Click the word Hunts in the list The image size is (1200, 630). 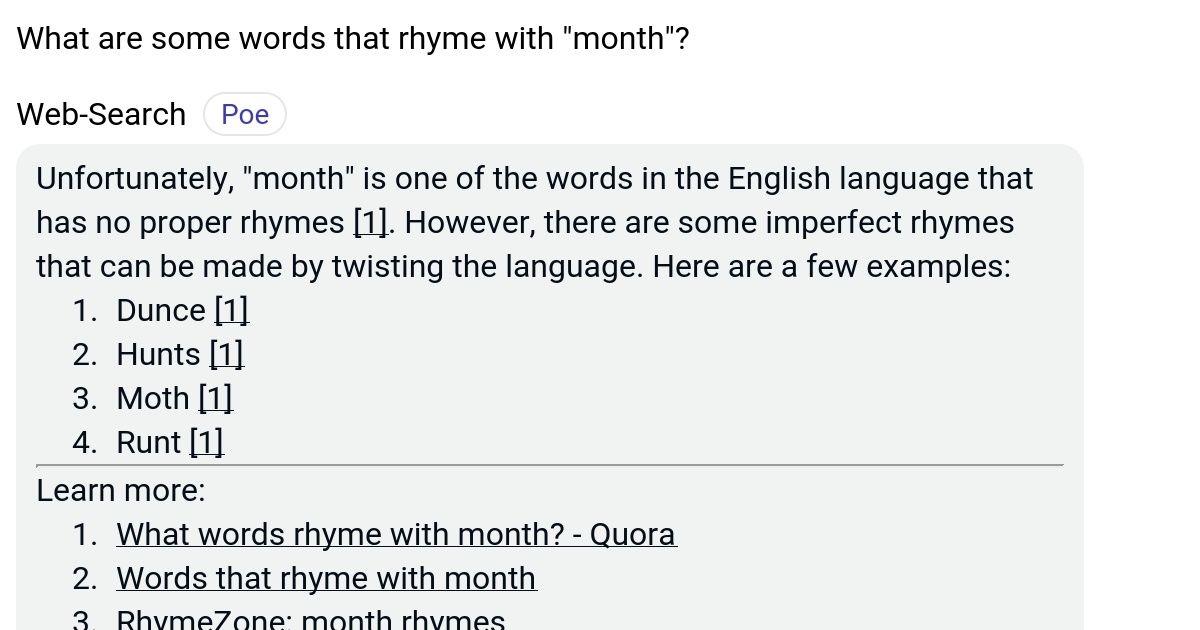[157, 354]
